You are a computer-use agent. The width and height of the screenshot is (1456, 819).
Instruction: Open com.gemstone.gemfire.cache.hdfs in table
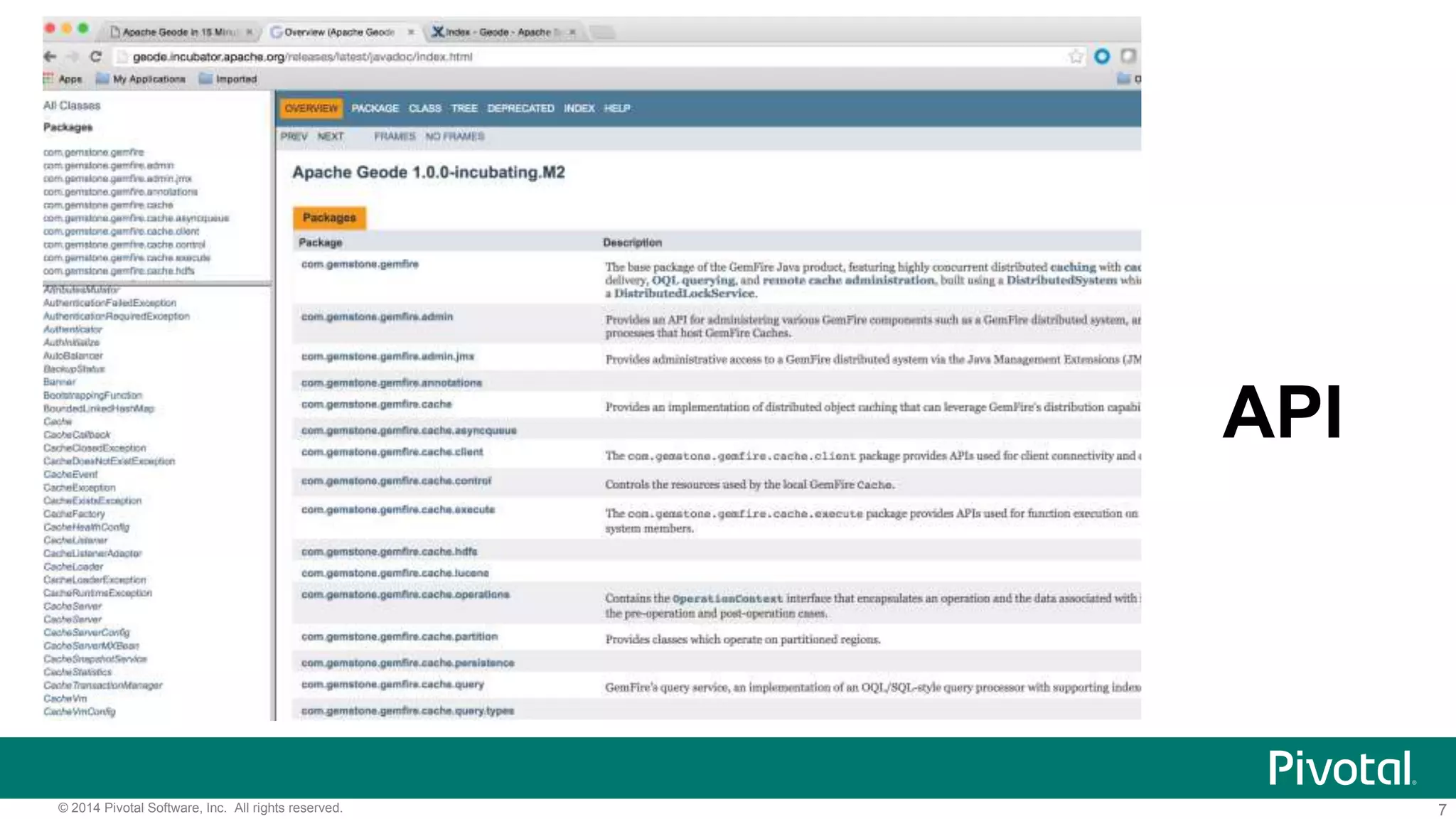point(389,551)
